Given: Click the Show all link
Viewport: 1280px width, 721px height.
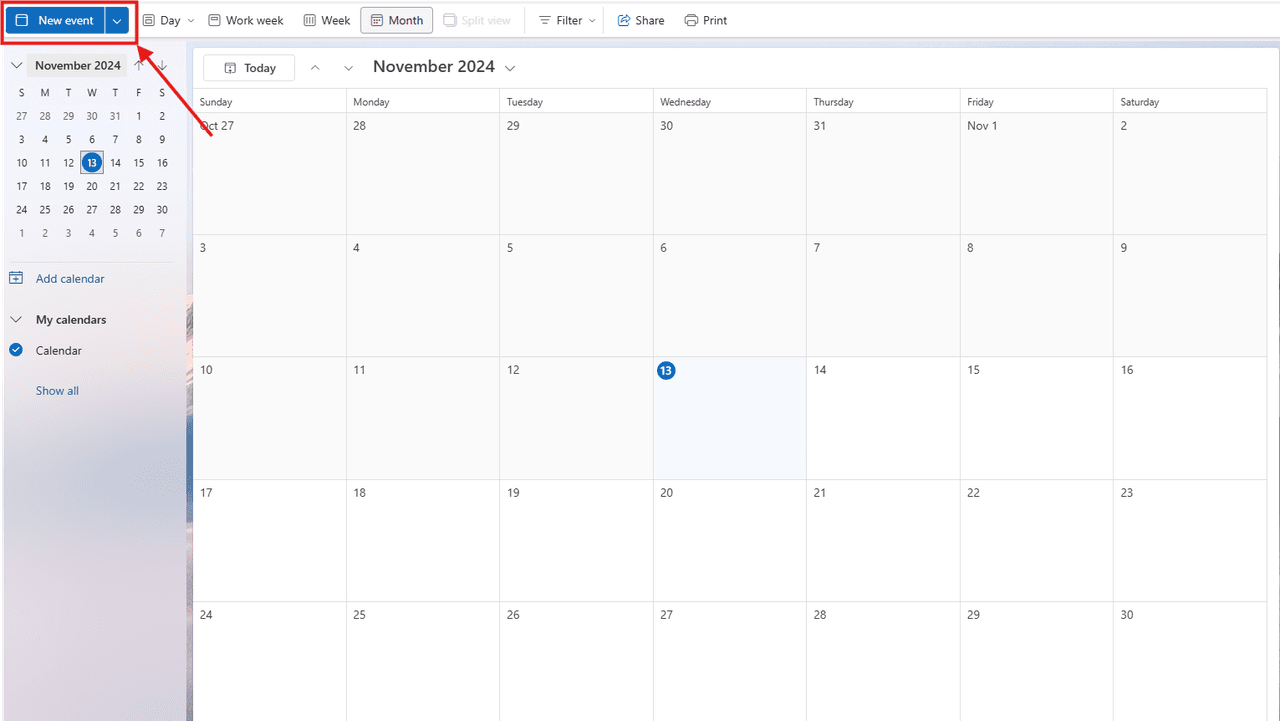Looking at the screenshot, I should [57, 390].
